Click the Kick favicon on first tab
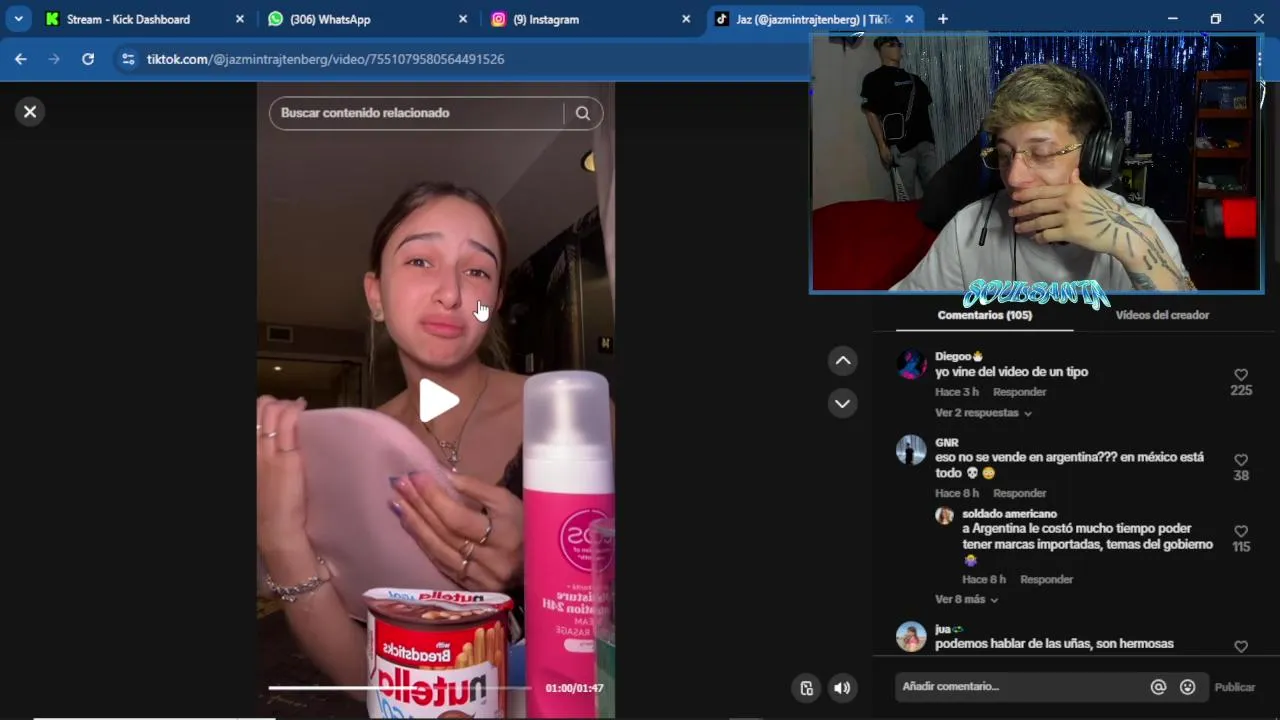 tap(53, 19)
